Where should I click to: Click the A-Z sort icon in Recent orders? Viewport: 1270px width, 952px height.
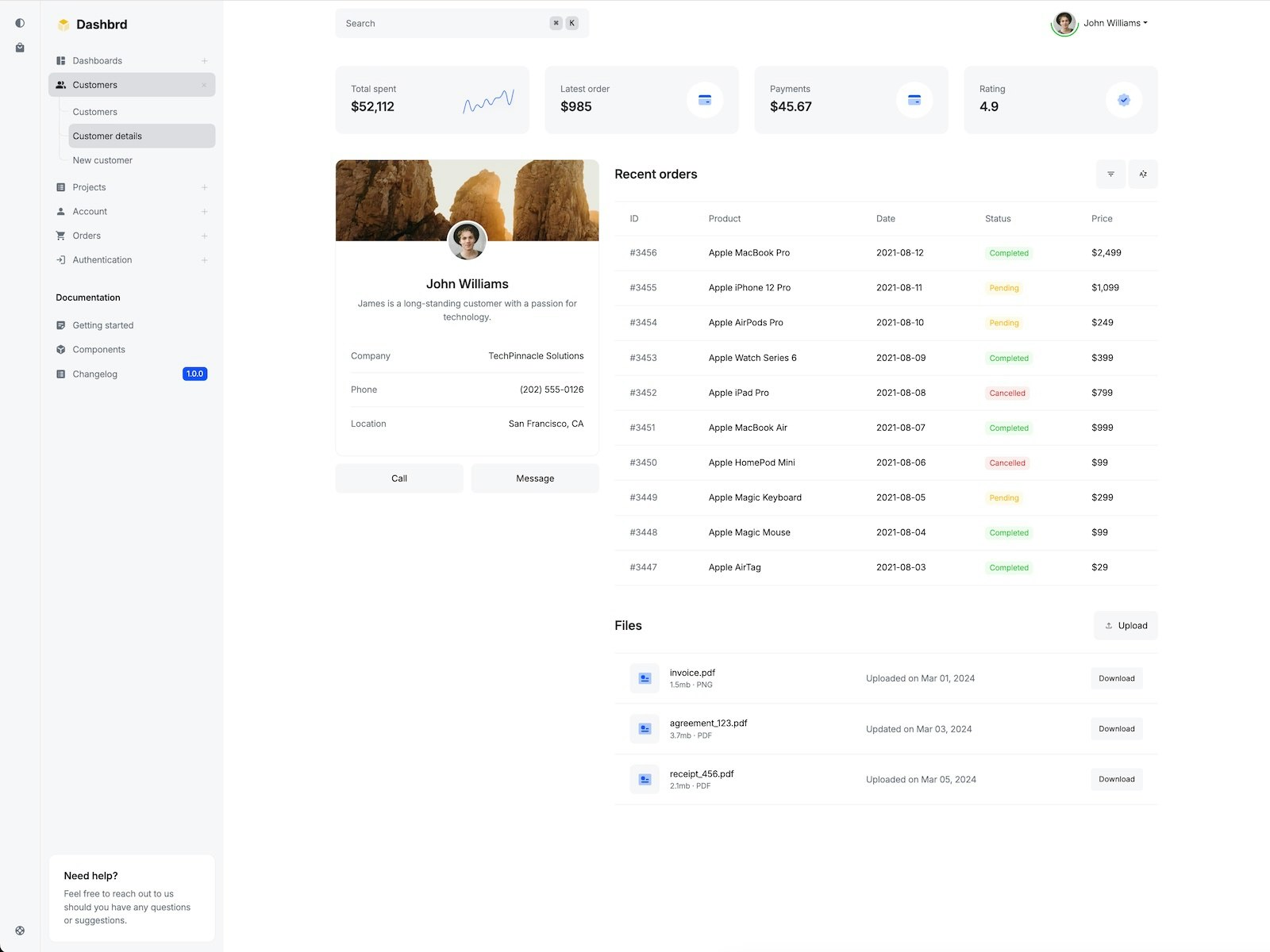click(x=1143, y=175)
